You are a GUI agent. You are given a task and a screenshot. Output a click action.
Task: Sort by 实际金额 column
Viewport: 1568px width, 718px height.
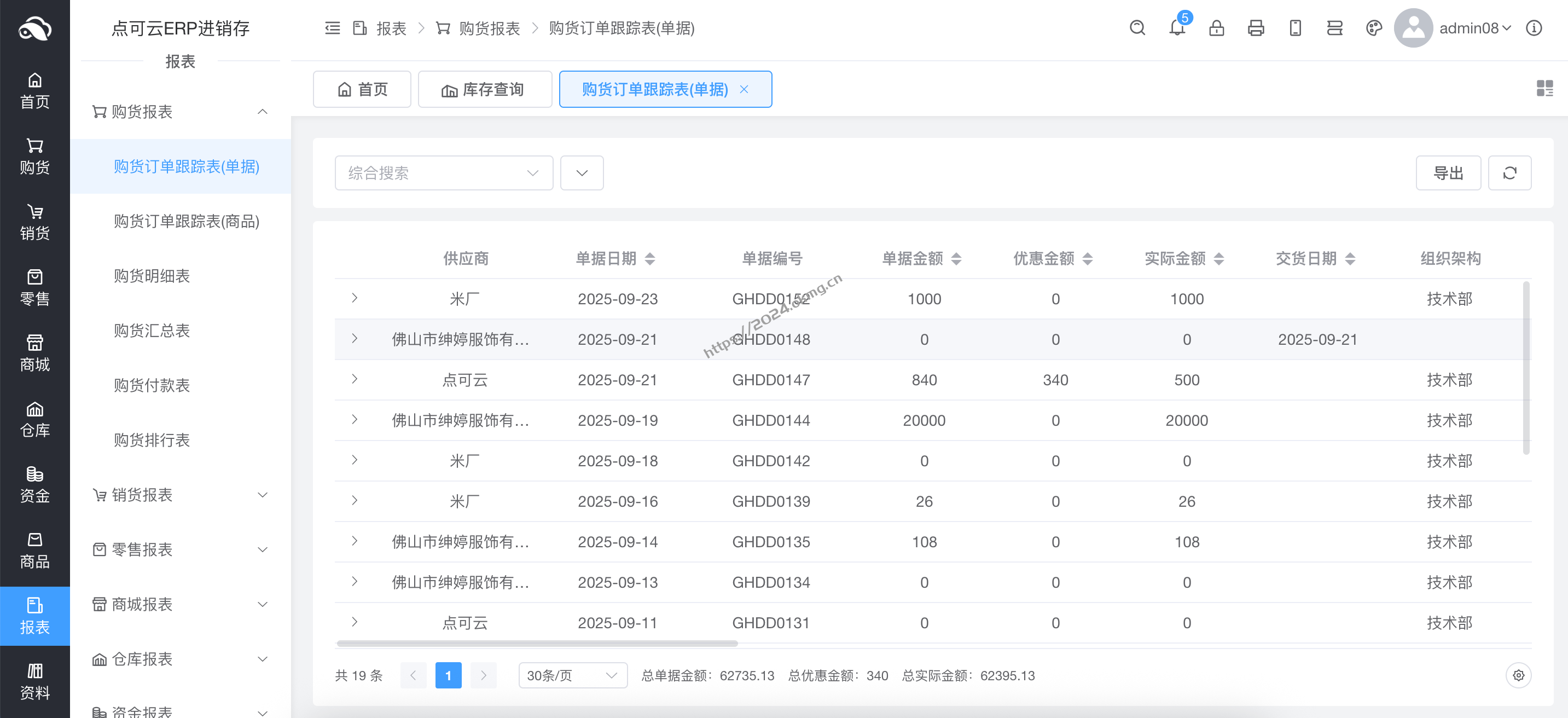(x=1218, y=259)
